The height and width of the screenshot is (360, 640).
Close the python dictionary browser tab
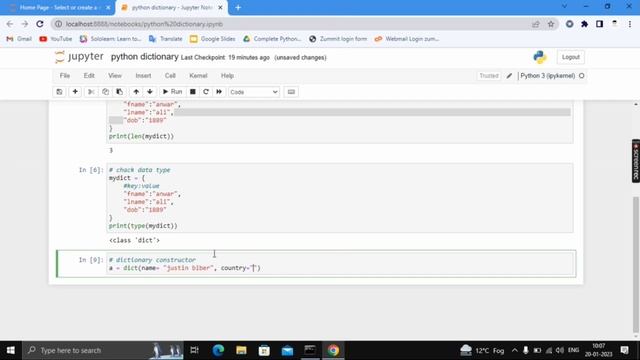[220, 7]
